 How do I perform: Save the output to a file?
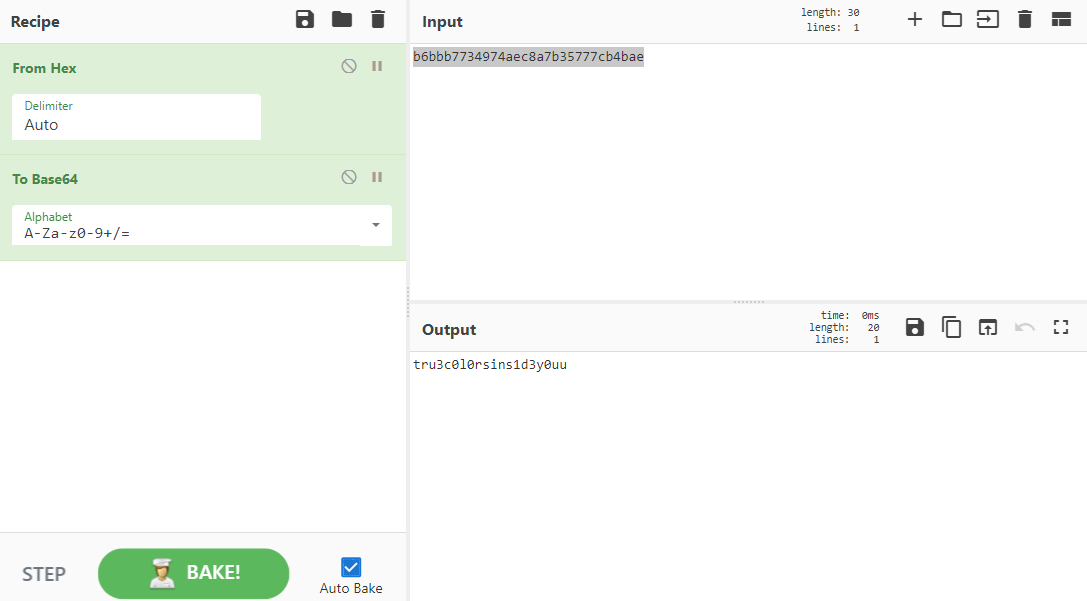914,327
